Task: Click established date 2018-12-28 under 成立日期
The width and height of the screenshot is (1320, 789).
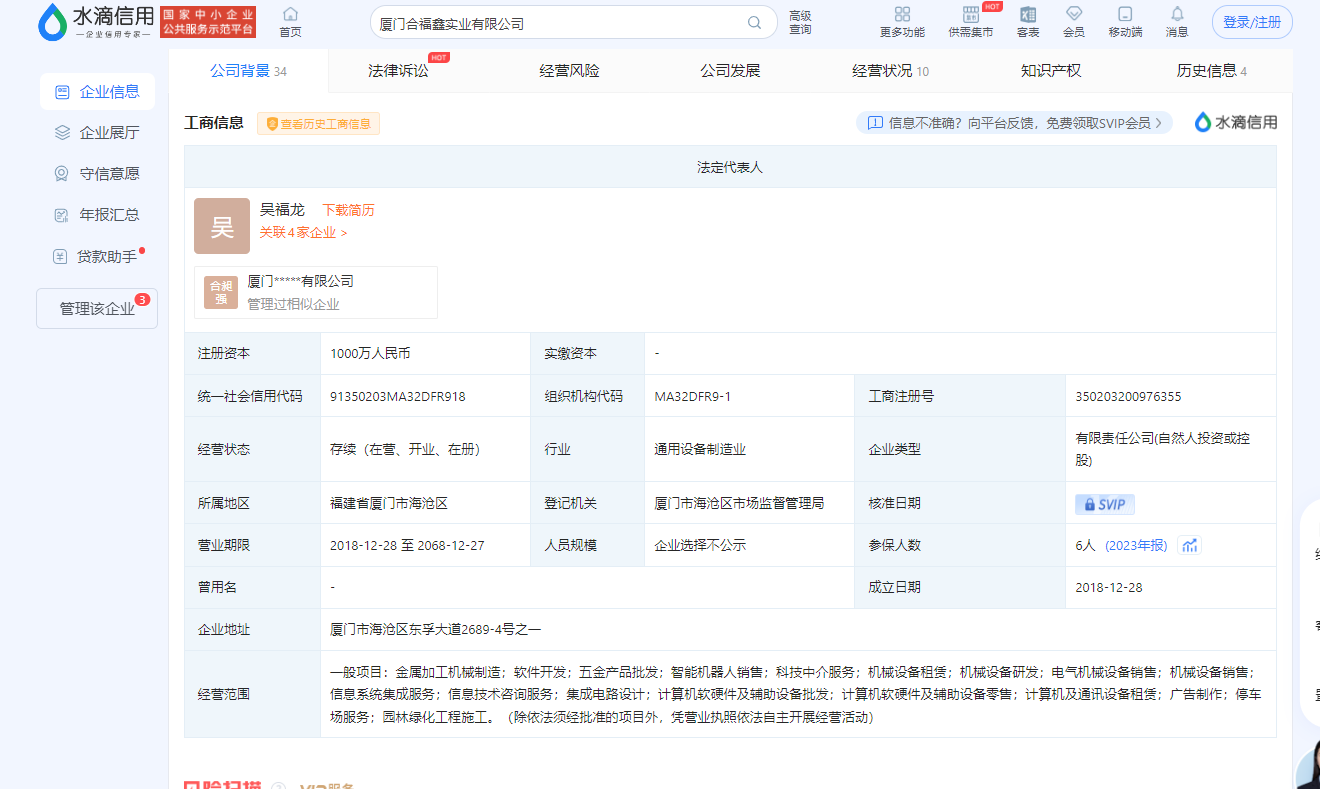Action: pyautogui.click(x=1108, y=588)
